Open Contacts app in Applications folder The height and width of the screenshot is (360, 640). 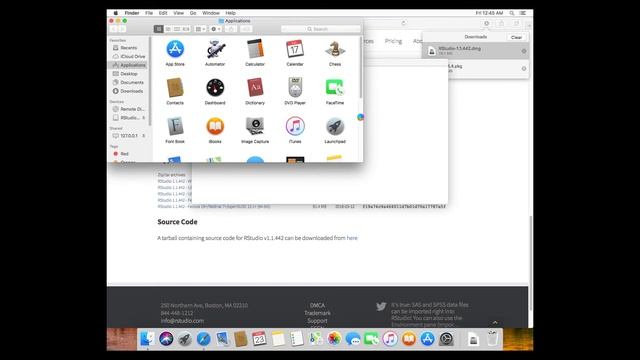tap(175, 88)
